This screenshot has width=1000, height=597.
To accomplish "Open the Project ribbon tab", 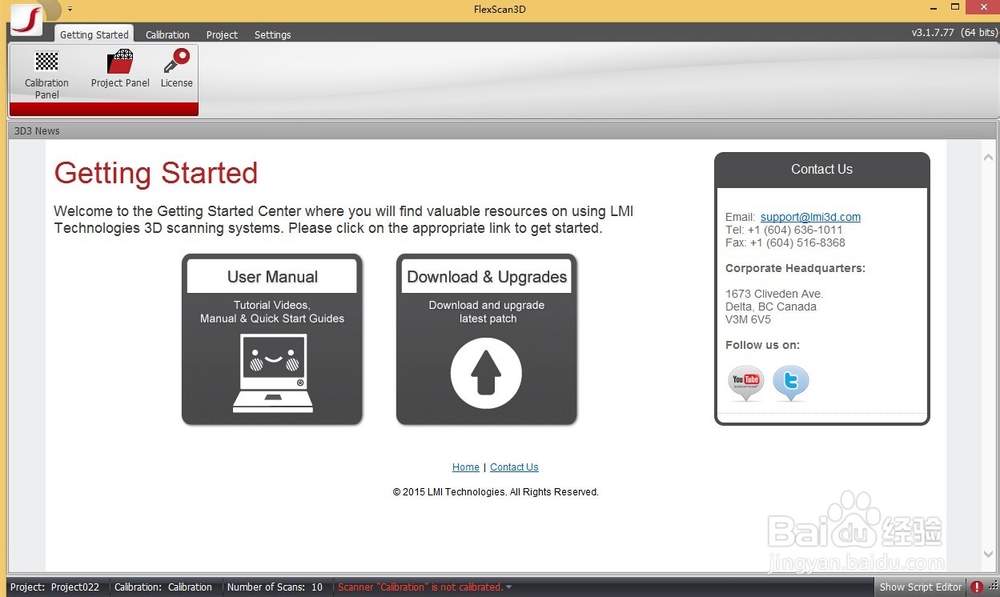I will click(x=222, y=34).
